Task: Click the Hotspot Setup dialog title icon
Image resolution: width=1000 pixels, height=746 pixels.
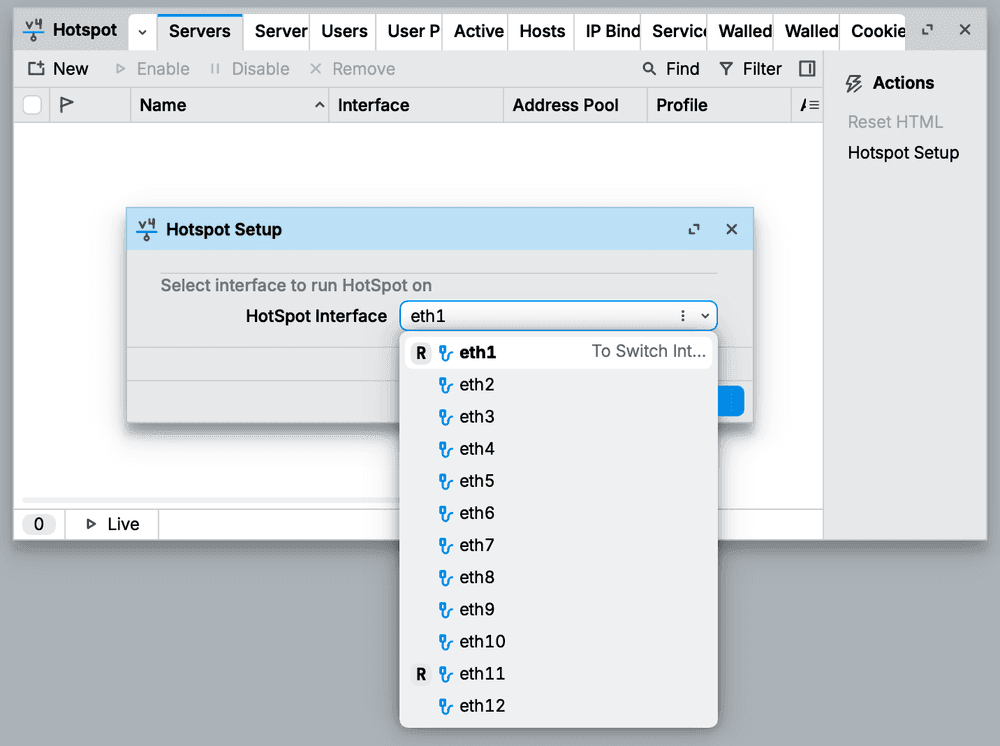Action: point(147,229)
